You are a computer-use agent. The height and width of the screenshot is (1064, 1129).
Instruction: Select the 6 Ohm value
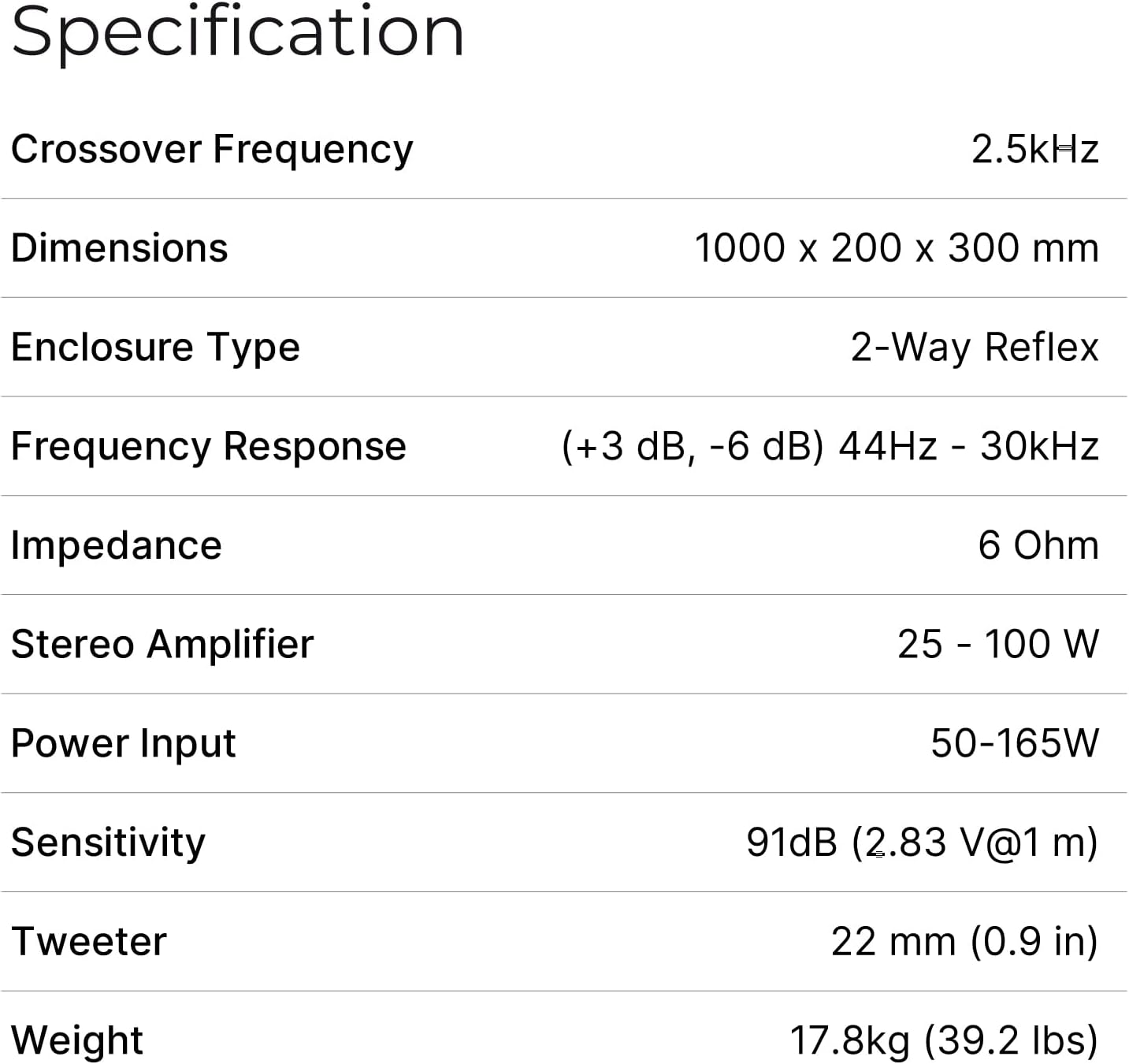click(1038, 545)
